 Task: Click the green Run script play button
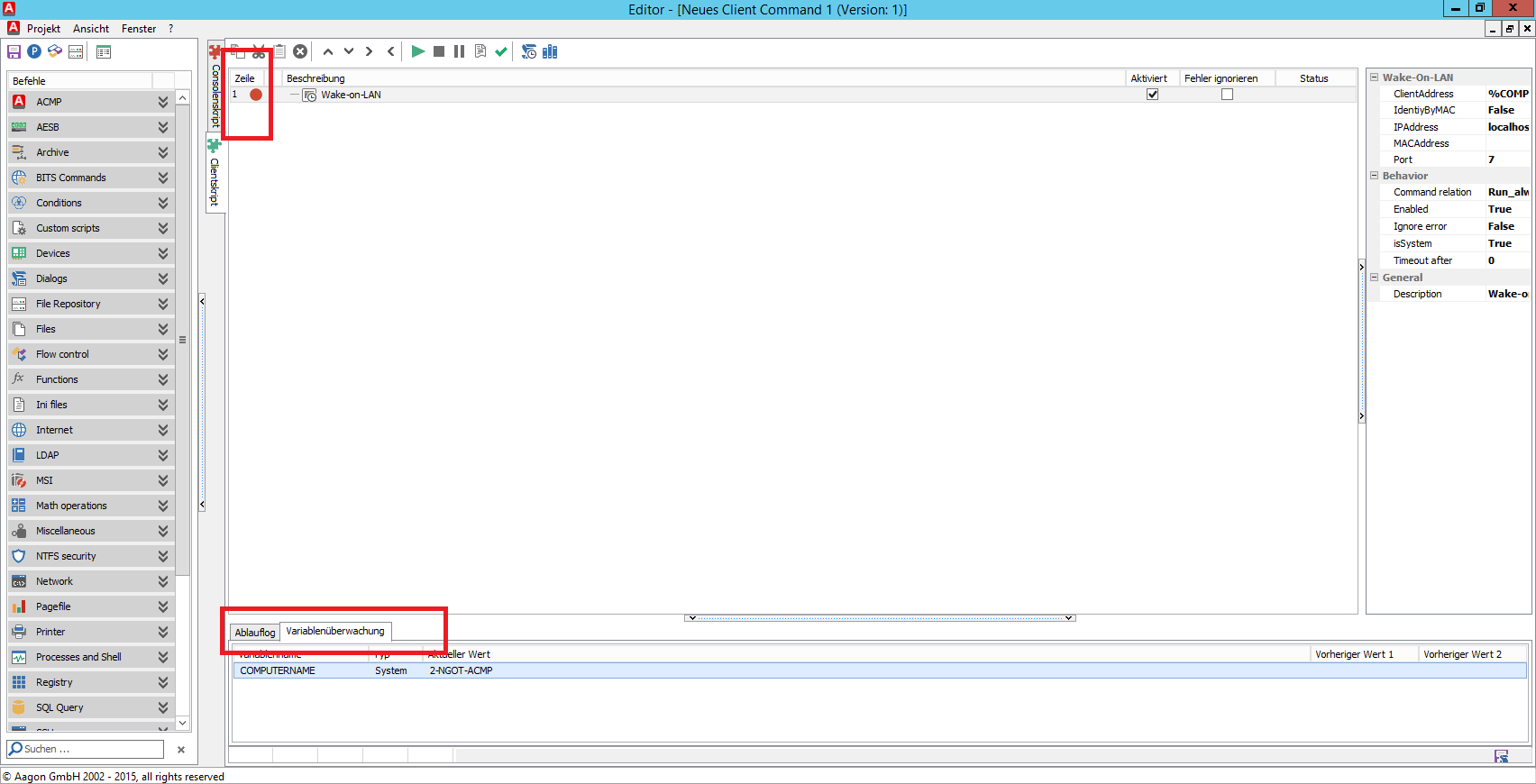[417, 51]
